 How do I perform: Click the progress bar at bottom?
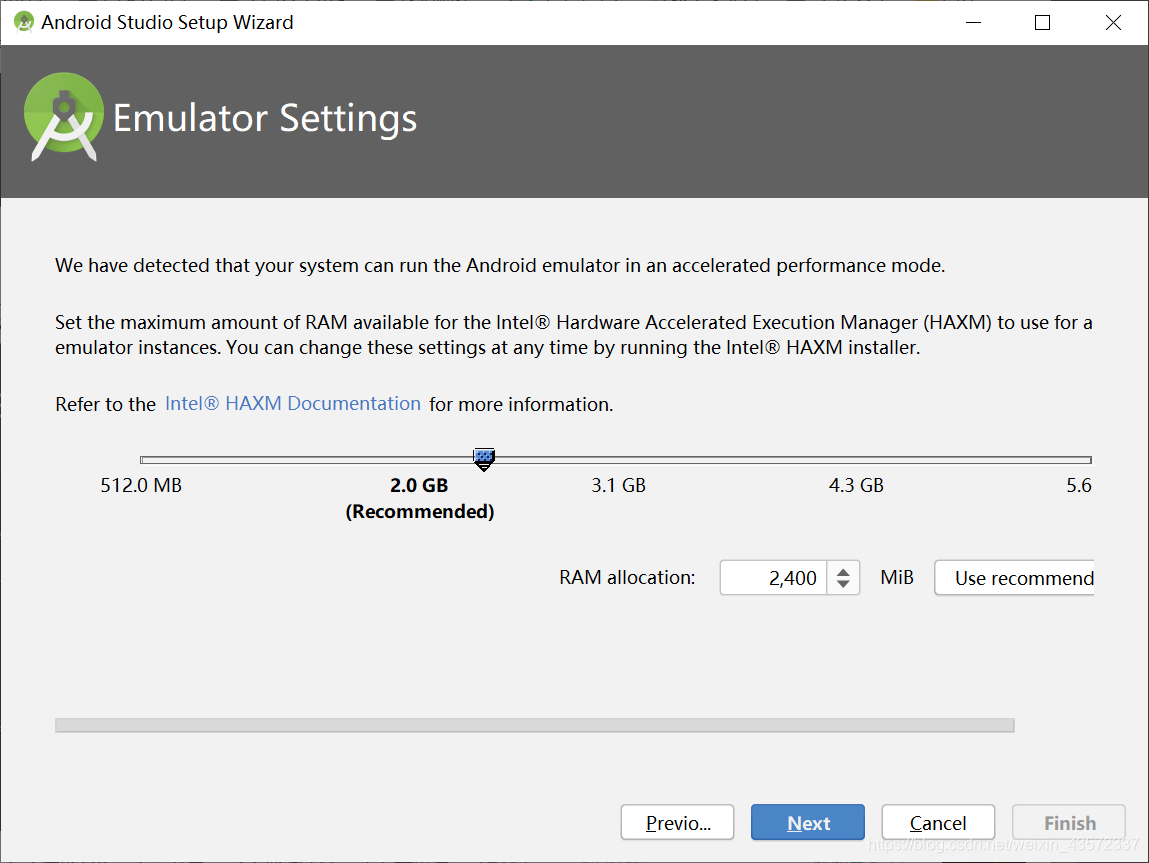tap(534, 725)
